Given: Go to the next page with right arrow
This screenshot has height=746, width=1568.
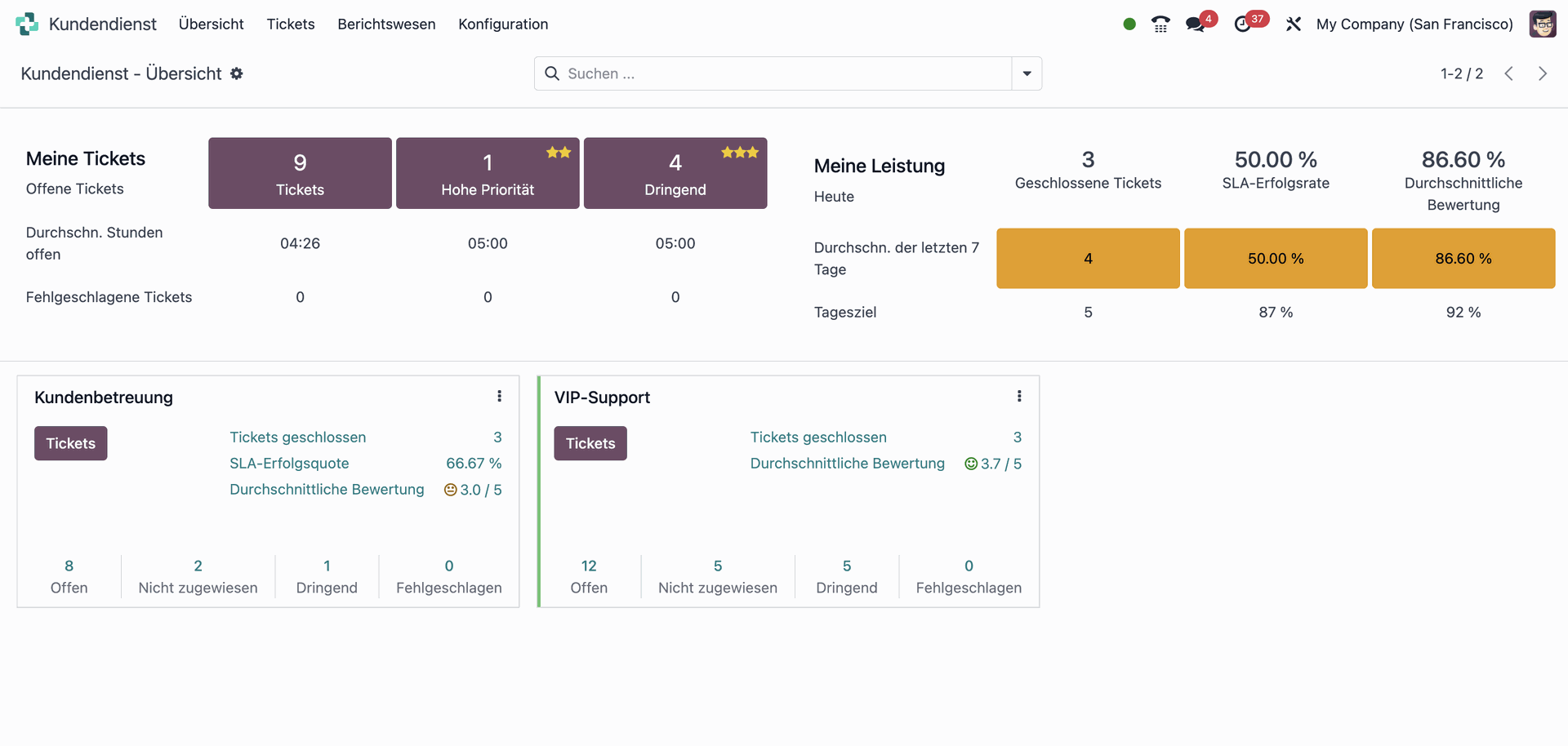Looking at the screenshot, I should (x=1543, y=73).
